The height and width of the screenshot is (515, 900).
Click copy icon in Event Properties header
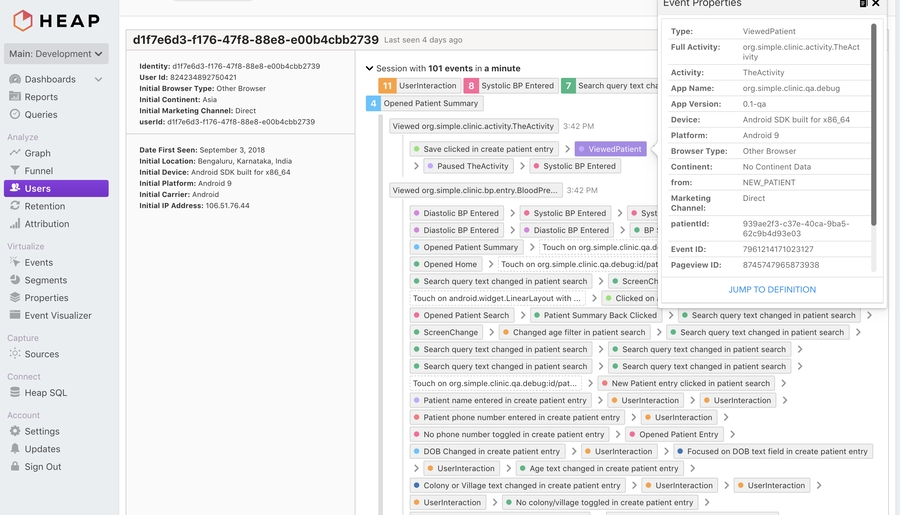point(863,4)
